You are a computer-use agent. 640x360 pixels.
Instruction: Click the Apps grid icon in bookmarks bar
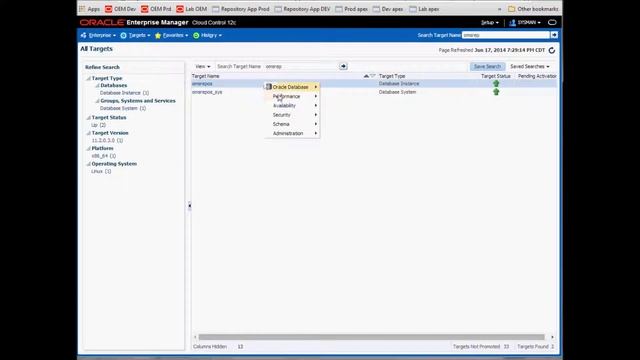(82, 9)
